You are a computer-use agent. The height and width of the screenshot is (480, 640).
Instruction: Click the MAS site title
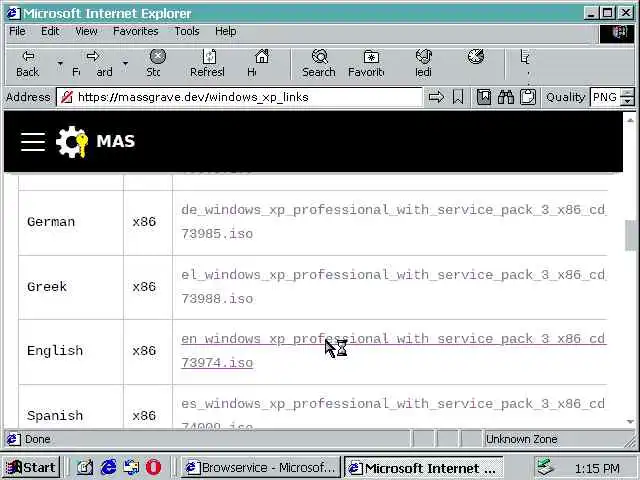(116, 141)
